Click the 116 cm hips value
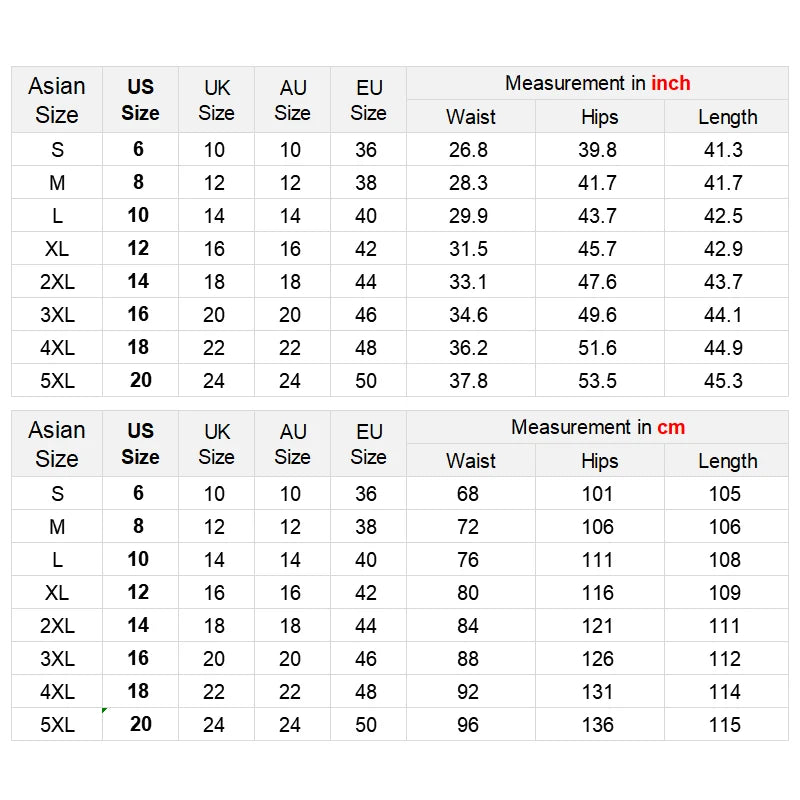 (597, 593)
